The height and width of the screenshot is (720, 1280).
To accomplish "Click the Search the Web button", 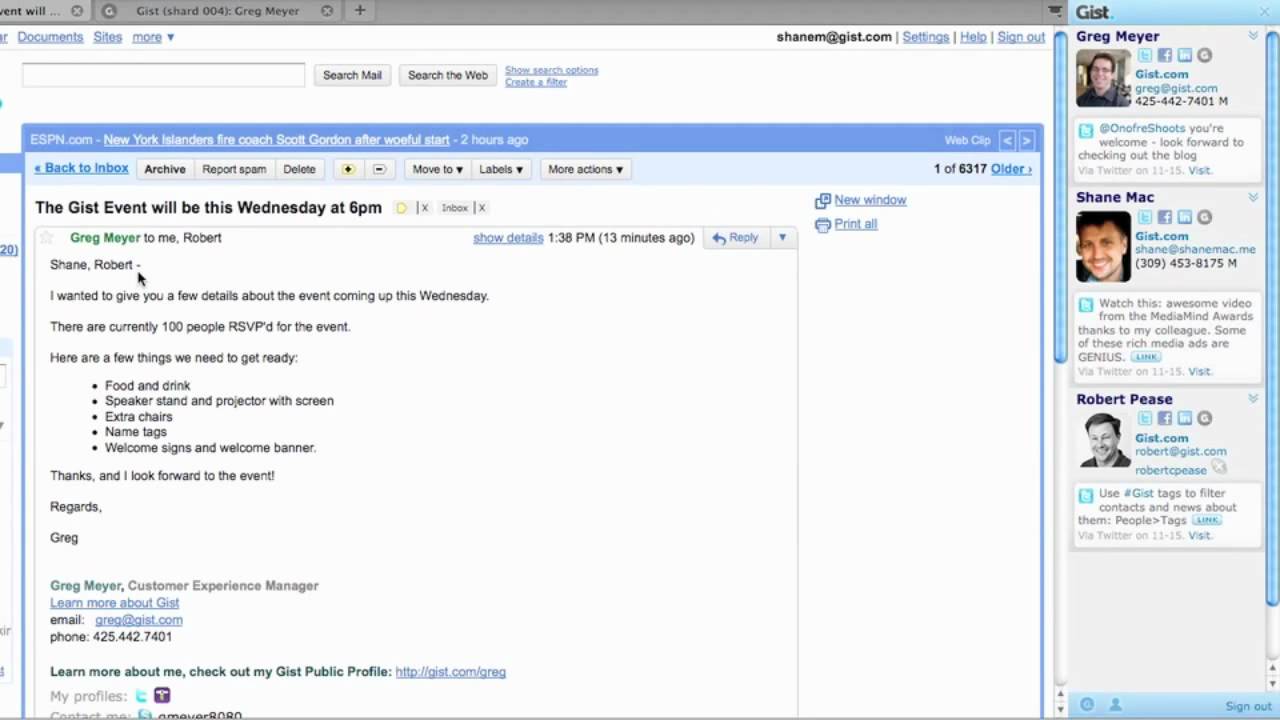I will (x=448, y=75).
